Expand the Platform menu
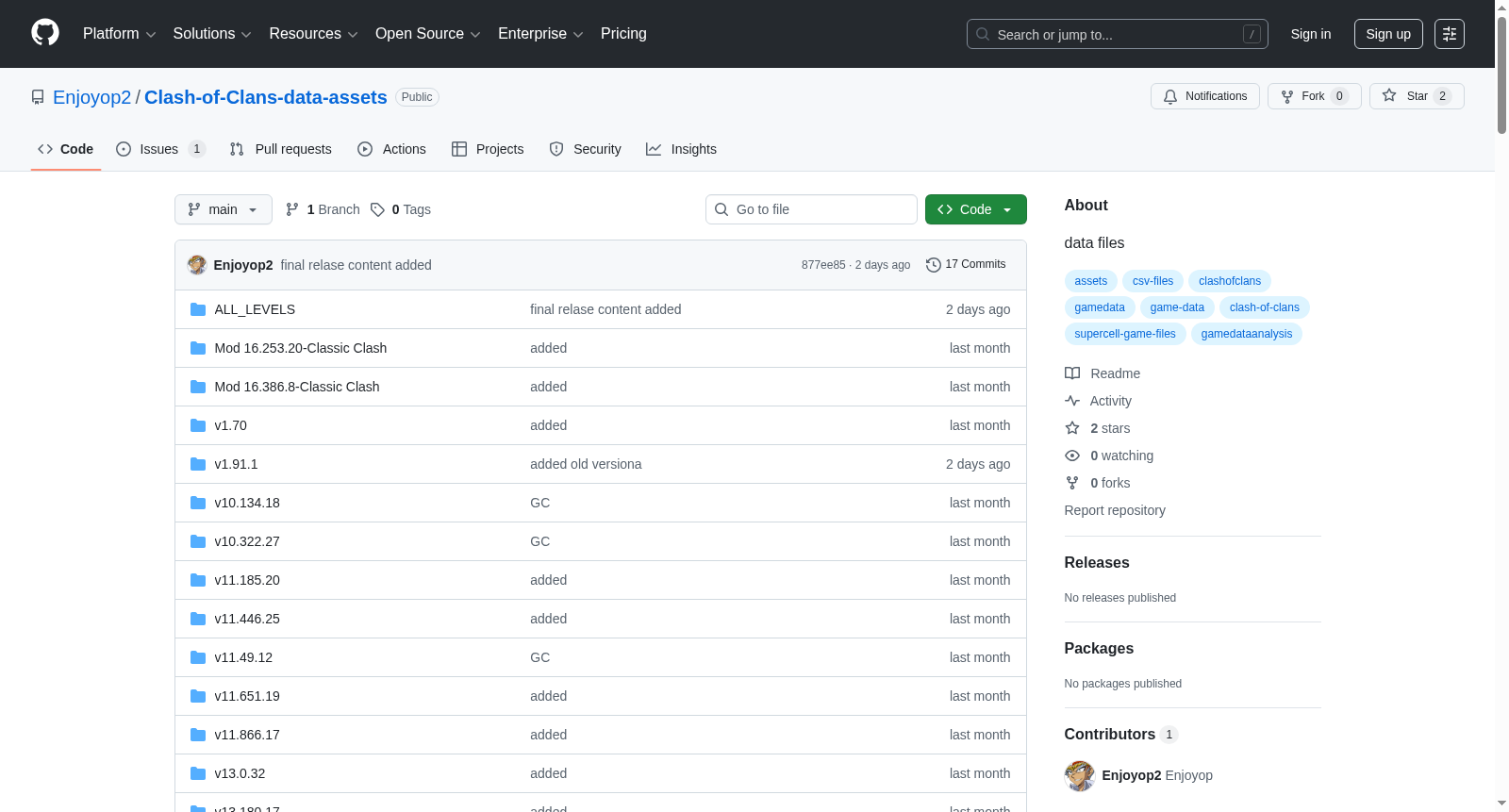This screenshot has height=812, width=1509. [119, 34]
